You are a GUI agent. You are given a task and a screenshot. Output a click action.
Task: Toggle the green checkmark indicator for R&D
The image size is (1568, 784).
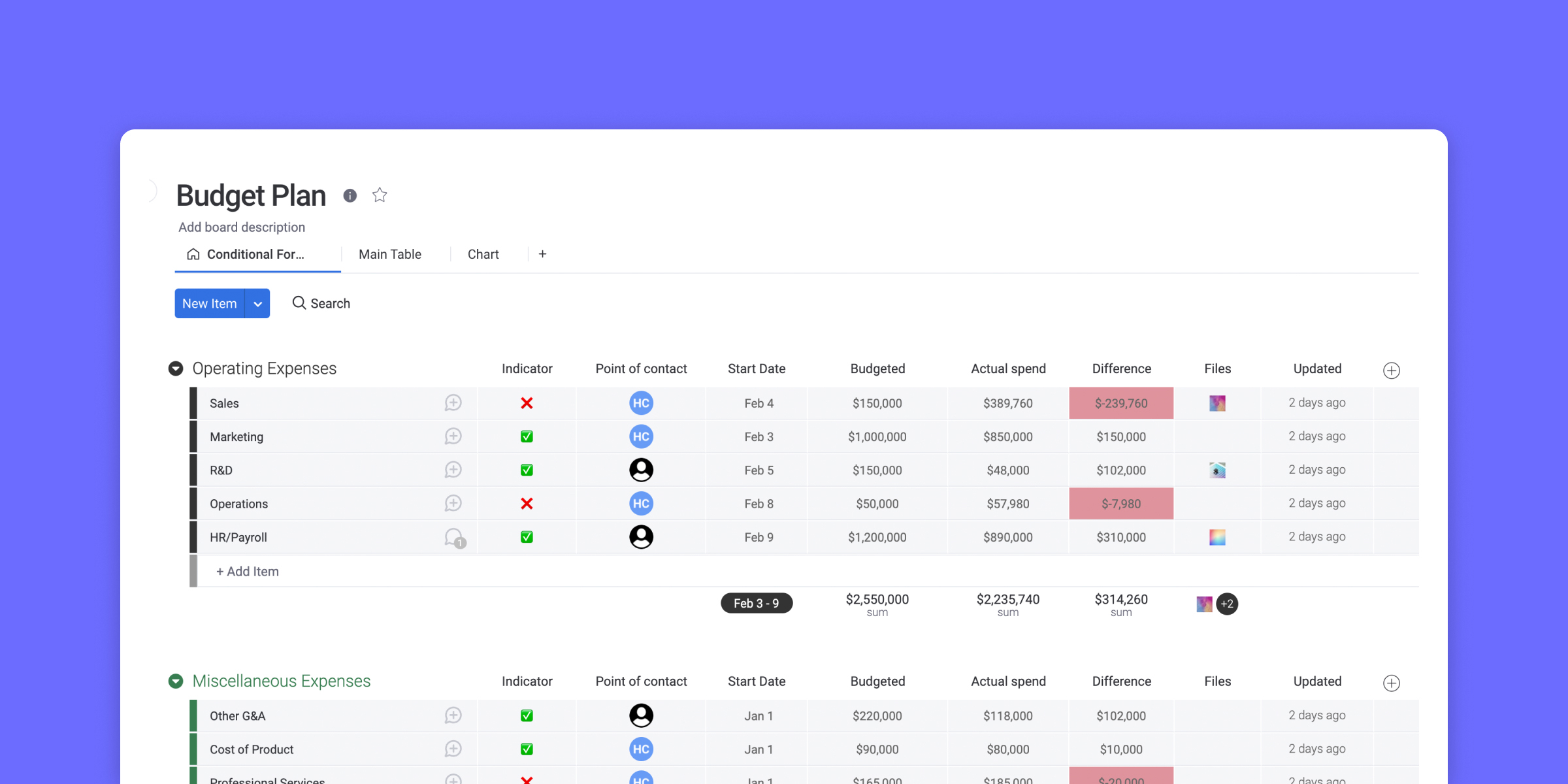(526, 469)
